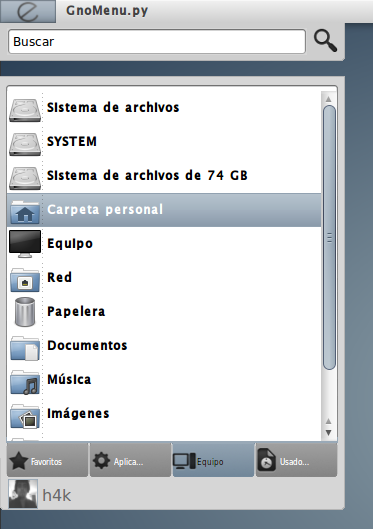
Task: Click the SYSTEM drive icon
Action: [x=25, y=144]
